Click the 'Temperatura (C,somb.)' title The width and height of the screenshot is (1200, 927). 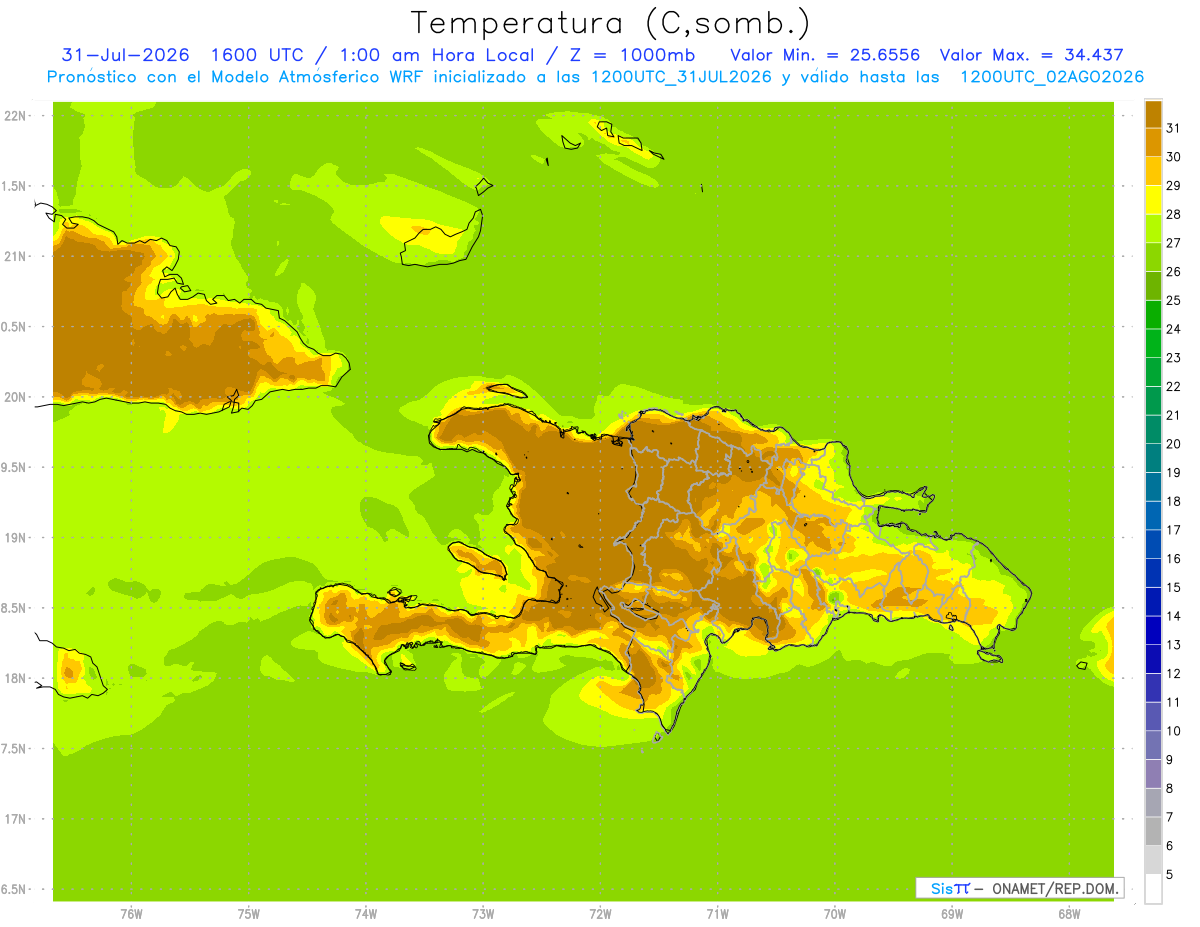(x=611, y=23)
